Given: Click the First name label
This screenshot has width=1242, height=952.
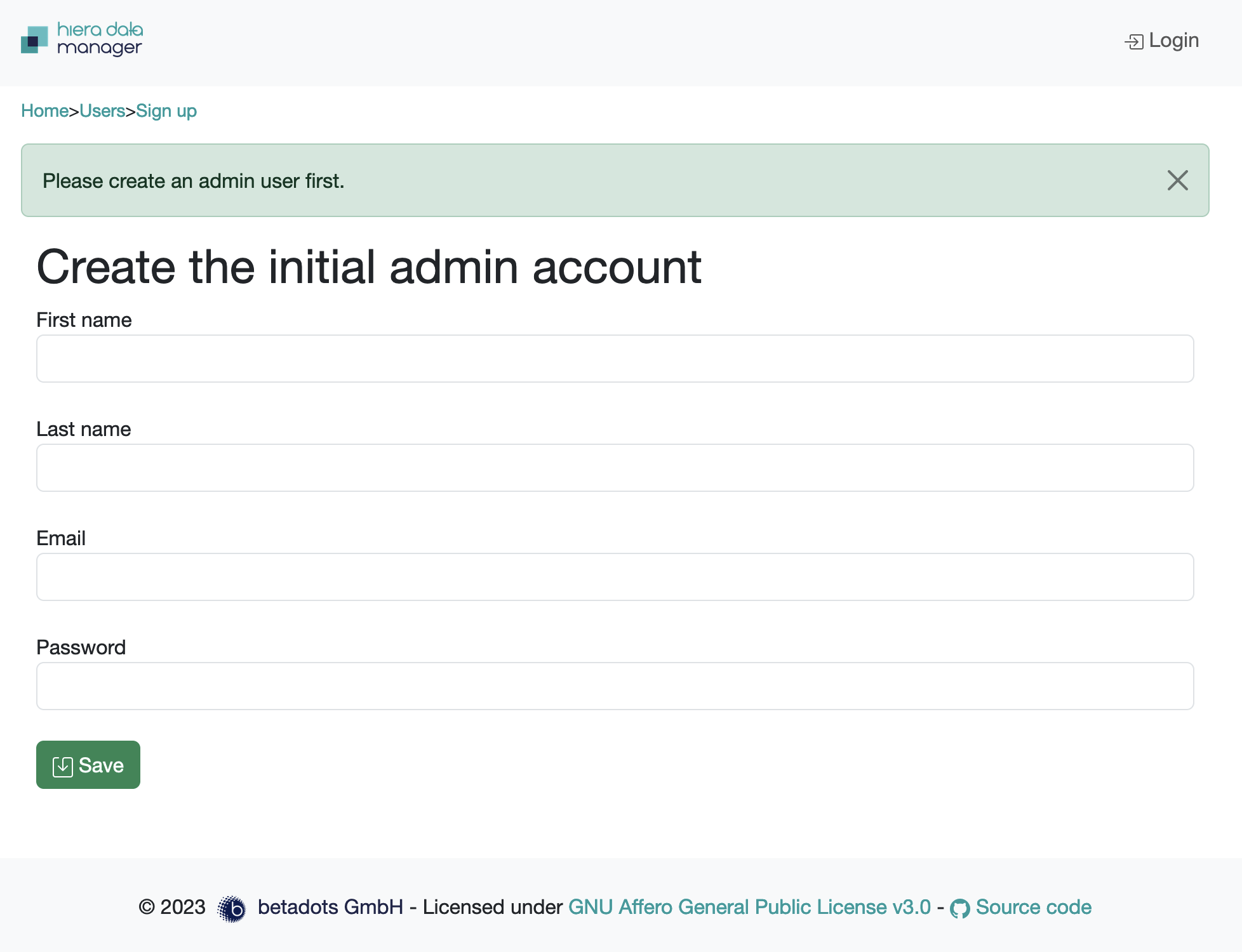Looking at the screenshot, I should pos(84,320).
